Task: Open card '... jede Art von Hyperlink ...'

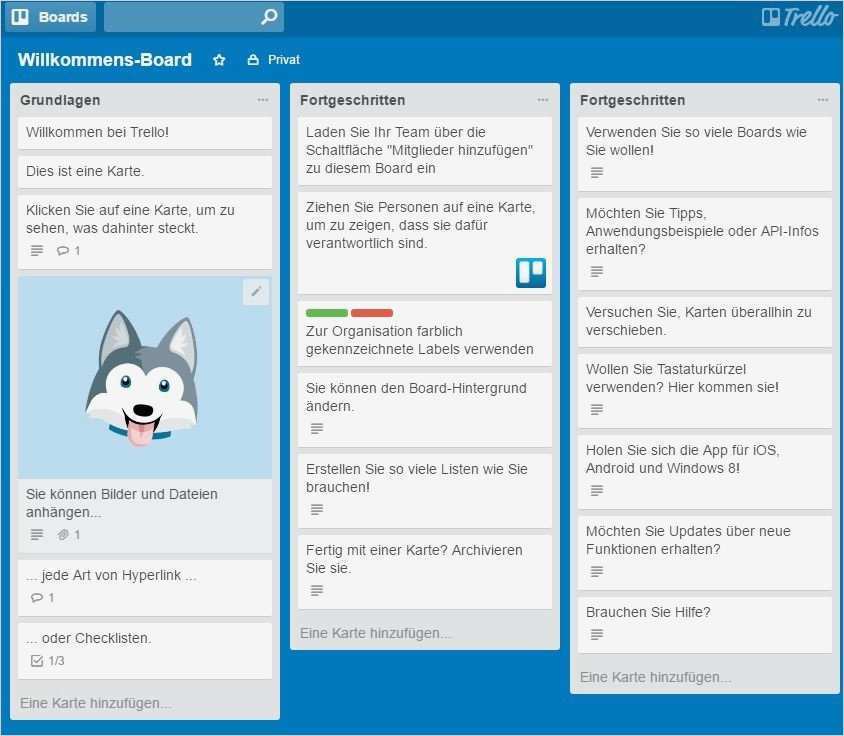Action: [145, 588]
